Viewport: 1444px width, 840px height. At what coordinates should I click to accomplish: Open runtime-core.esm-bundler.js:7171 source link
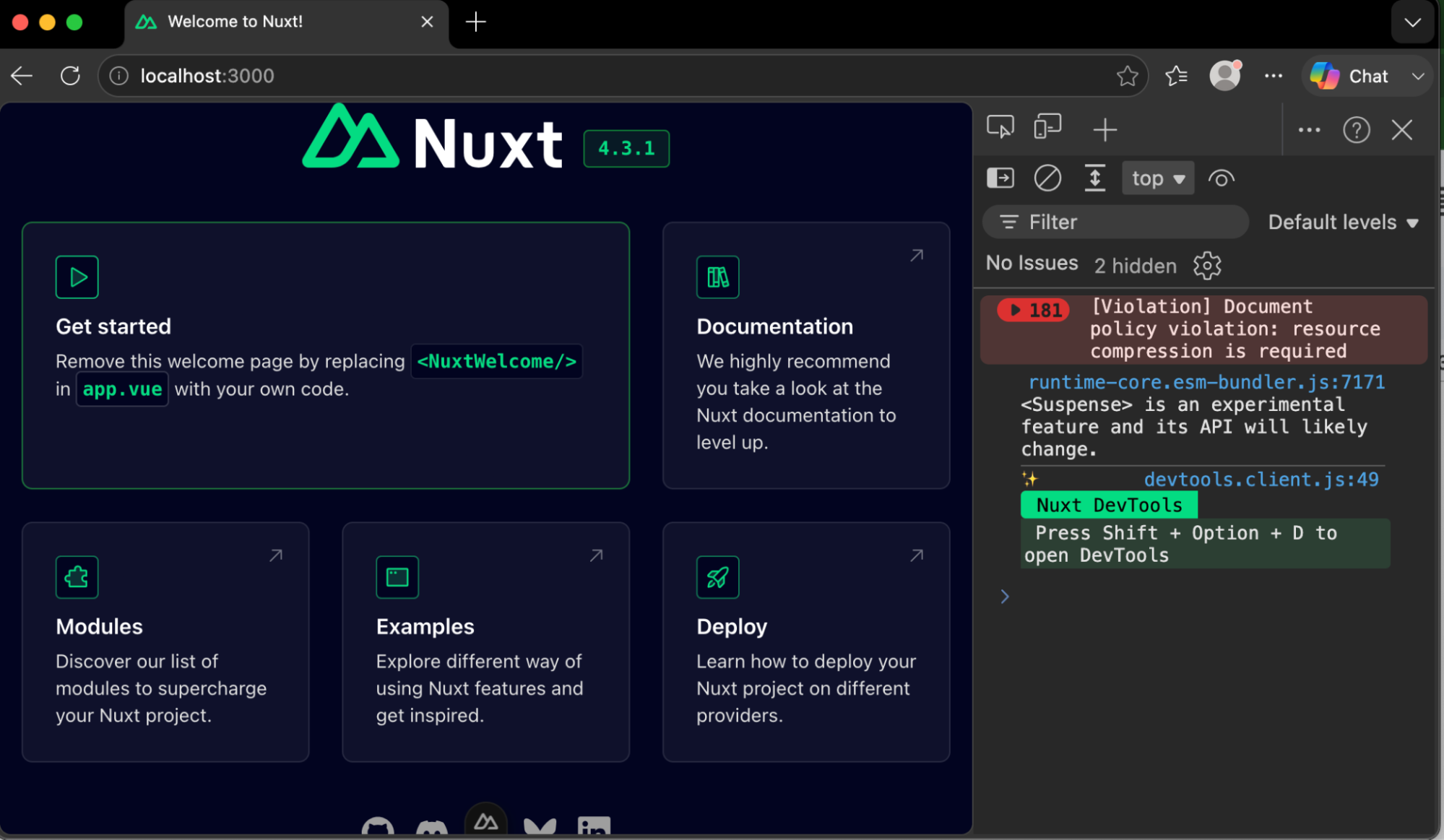click(1206, 382)
